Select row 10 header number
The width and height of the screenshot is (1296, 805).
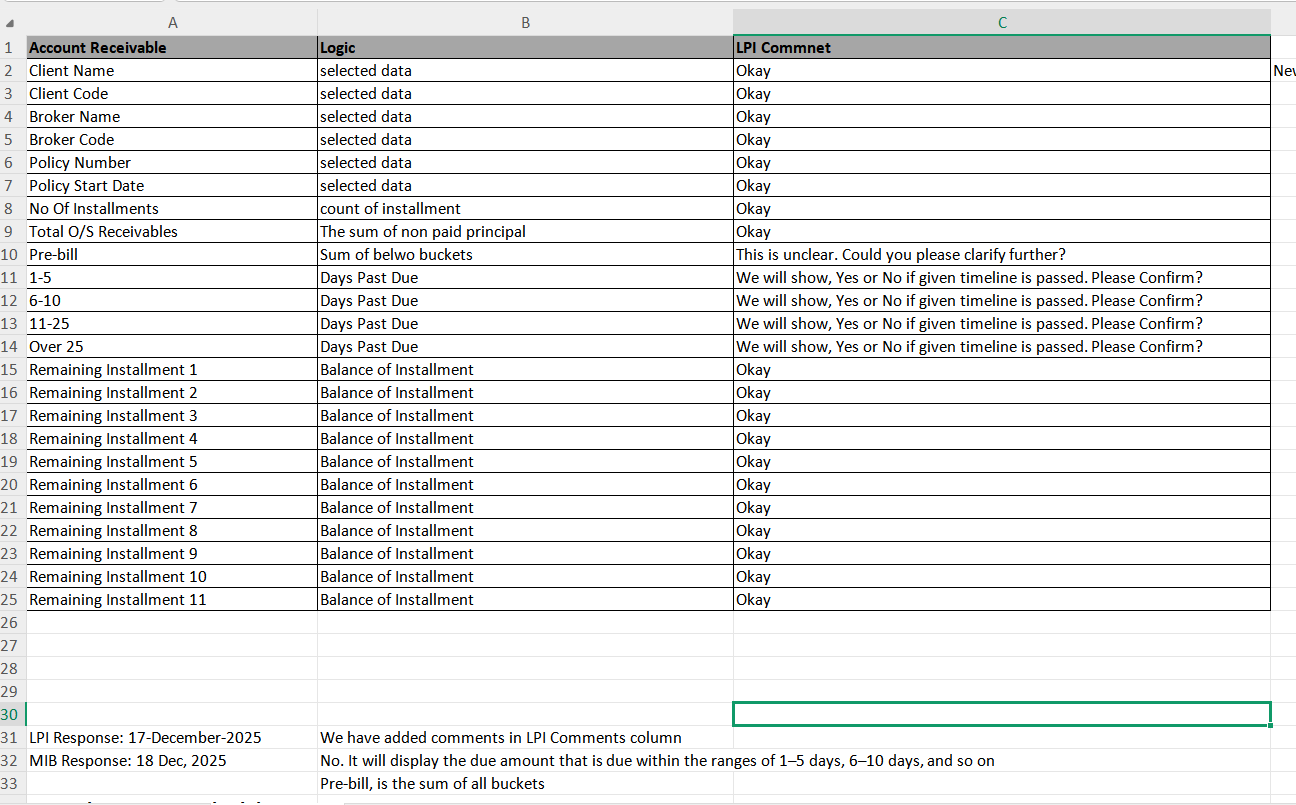(11, 255)
